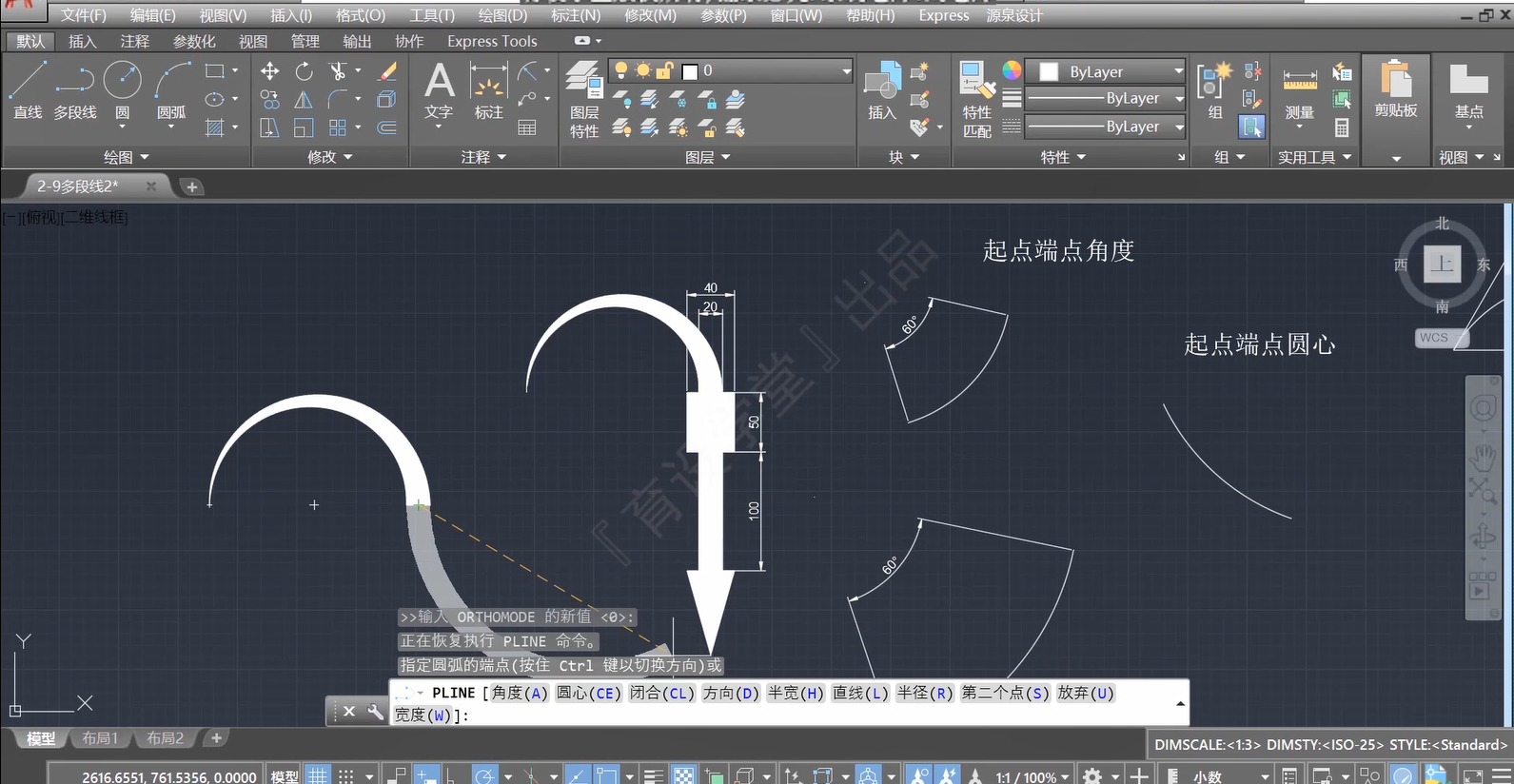Toggle layer 0 lightbulb on/off
This screenshot has height=784, width=1514.
tap(621, 70)
